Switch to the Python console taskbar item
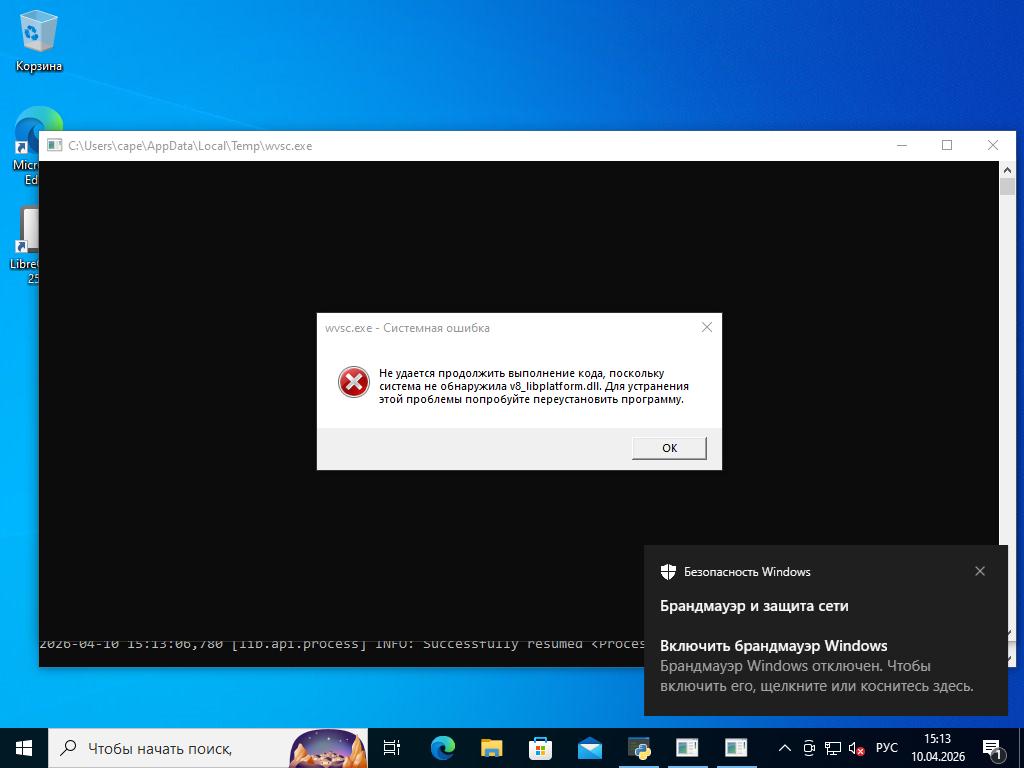The height and width of the screenshot is (768, 1024). pos(638,748)
